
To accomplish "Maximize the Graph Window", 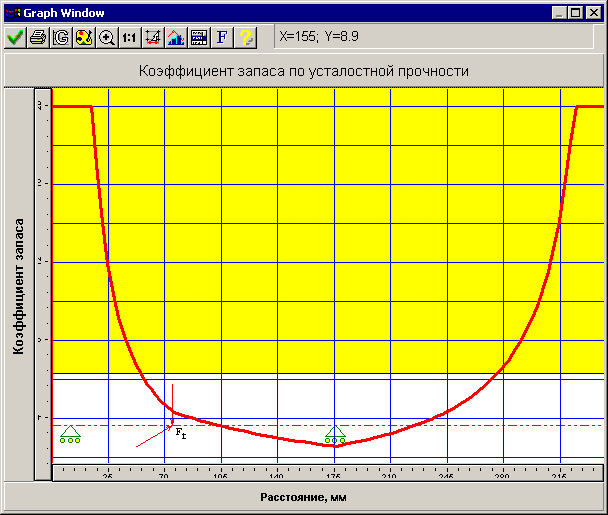I will 575,13.
